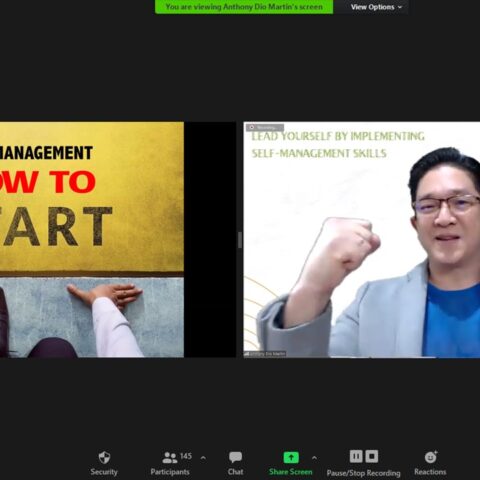The height and width of the screenshot is (480, 480).
Task: Expand the Share Screen options caret
Action: 314,458
